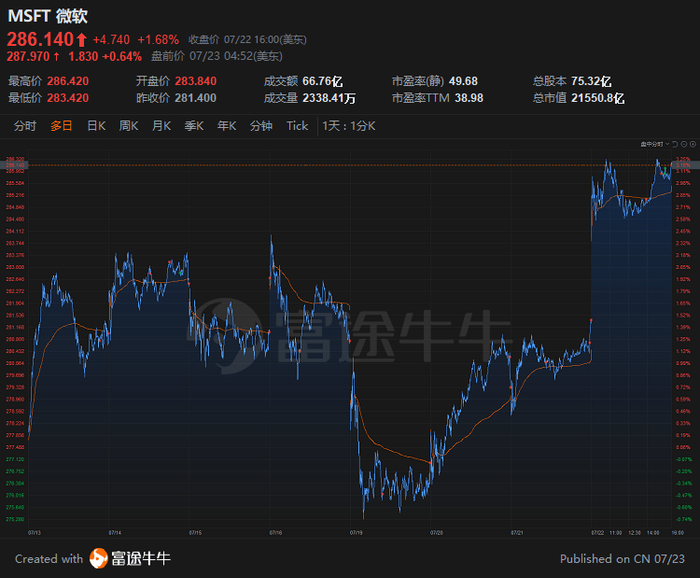Click the 总市值 21550.8亿 value
700x578 pixels.
click(598, 98)
